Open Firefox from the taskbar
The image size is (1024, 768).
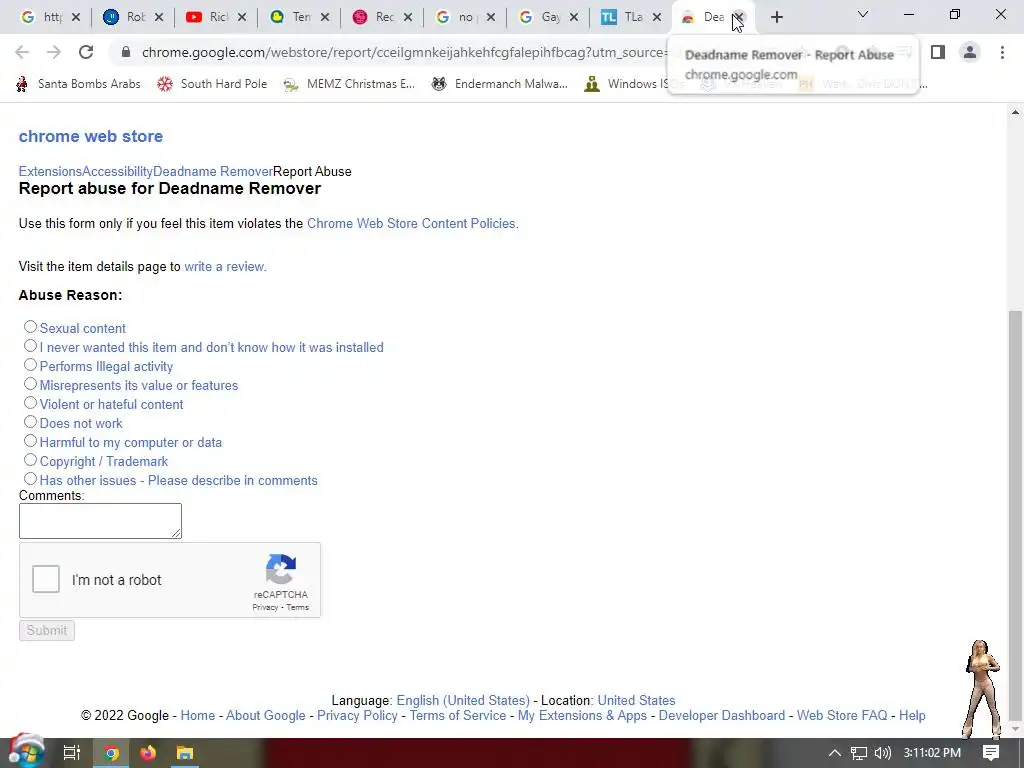[x=148, y=753]
